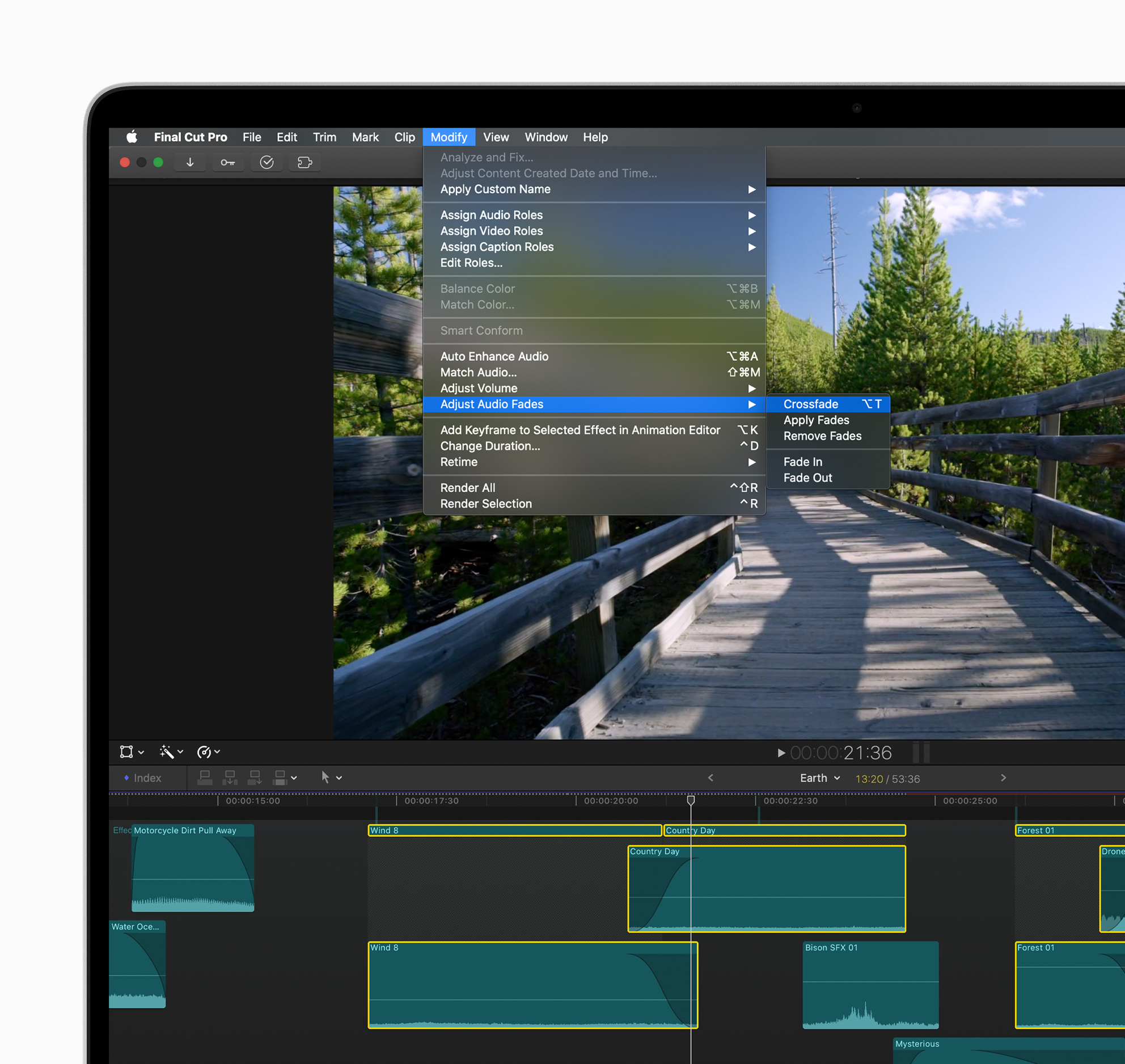
Task: Open the View menu
Action: (x=496, y=137)
